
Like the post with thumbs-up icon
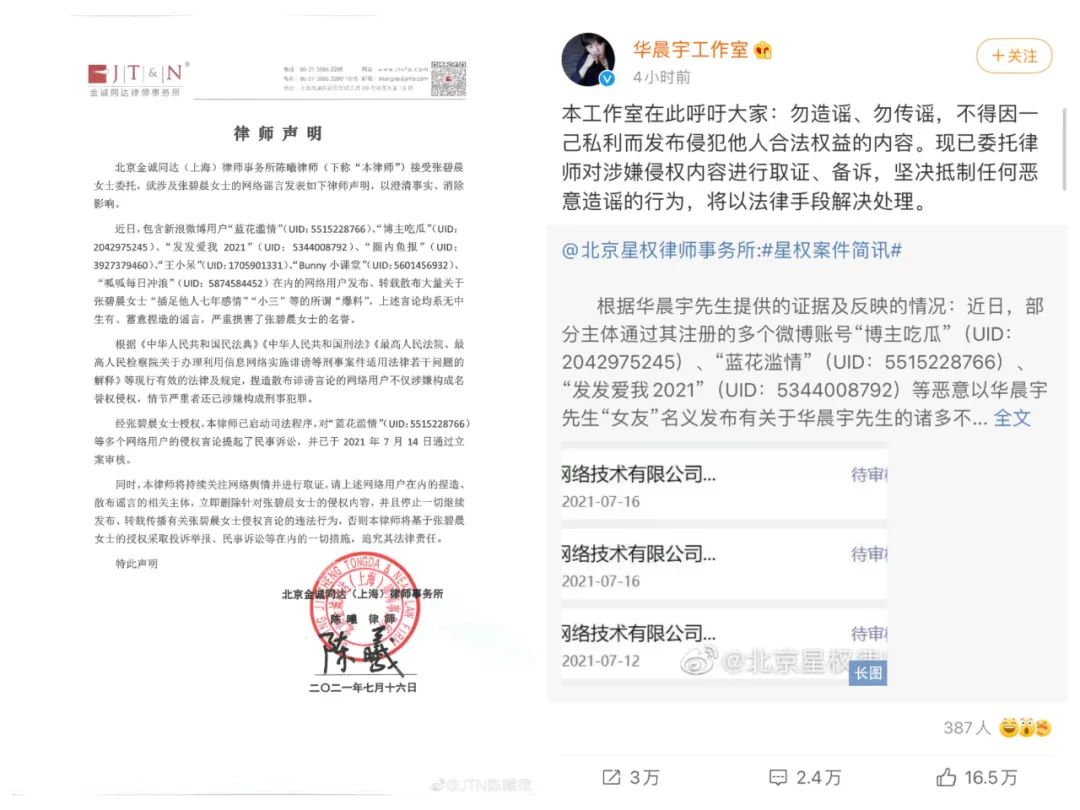coord(946,778)
